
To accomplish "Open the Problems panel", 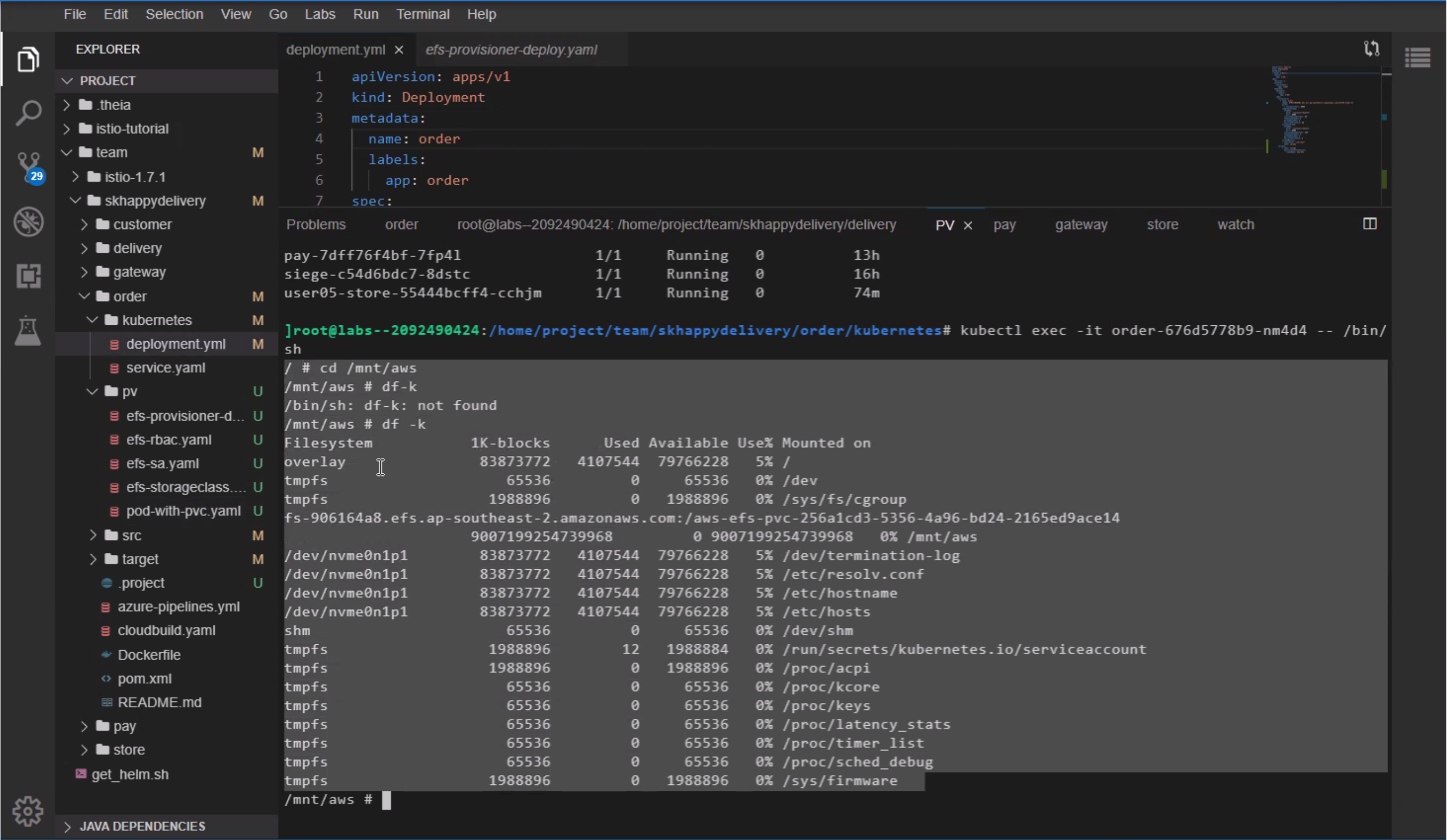I will click(315, 224).
